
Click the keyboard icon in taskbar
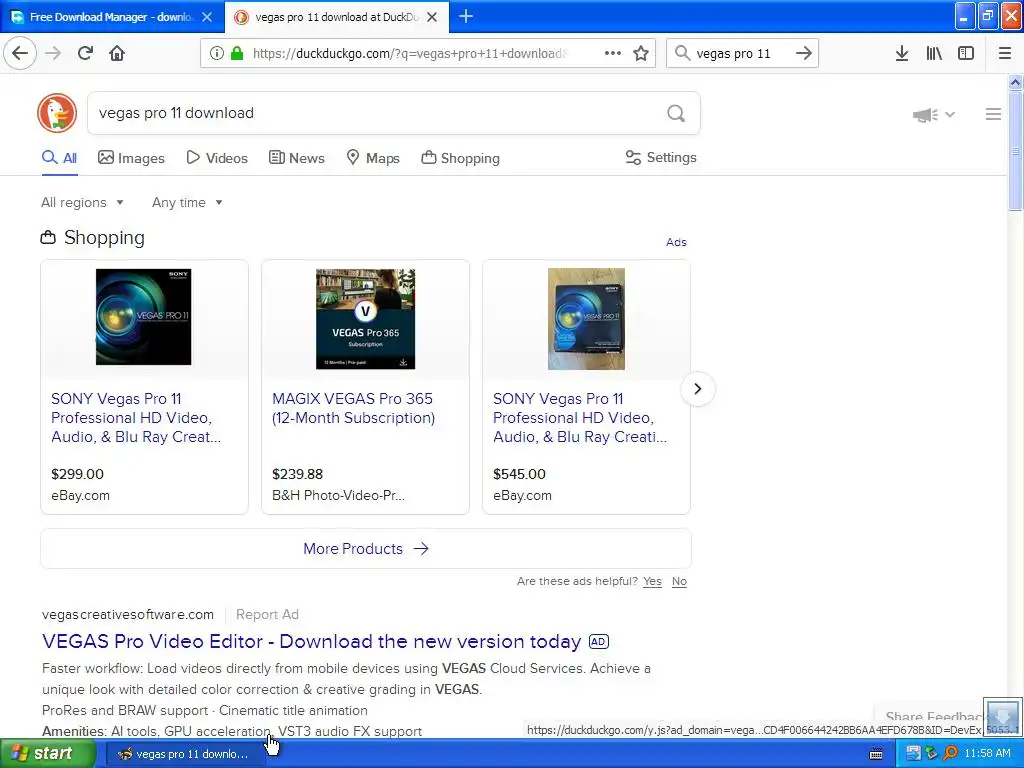876,754
